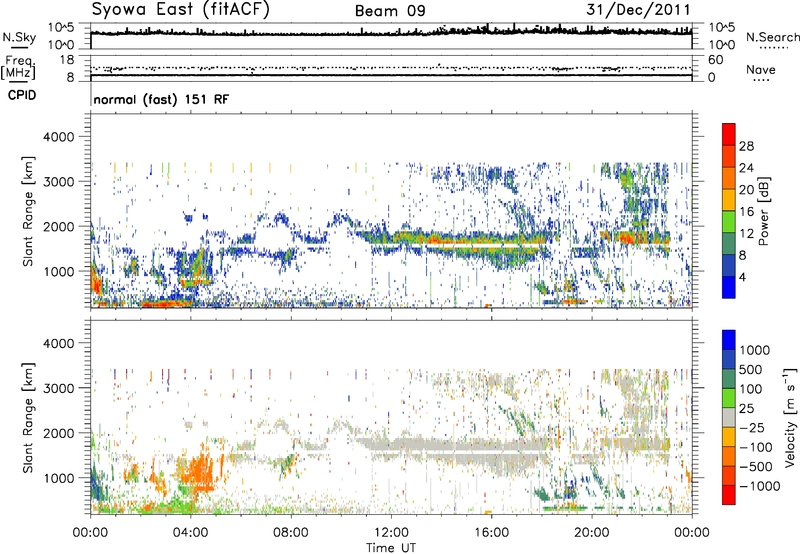Click the 'Freq. [MHz]' axis label
This screenshot has width=800, height=554.
(x=18, y=69)
